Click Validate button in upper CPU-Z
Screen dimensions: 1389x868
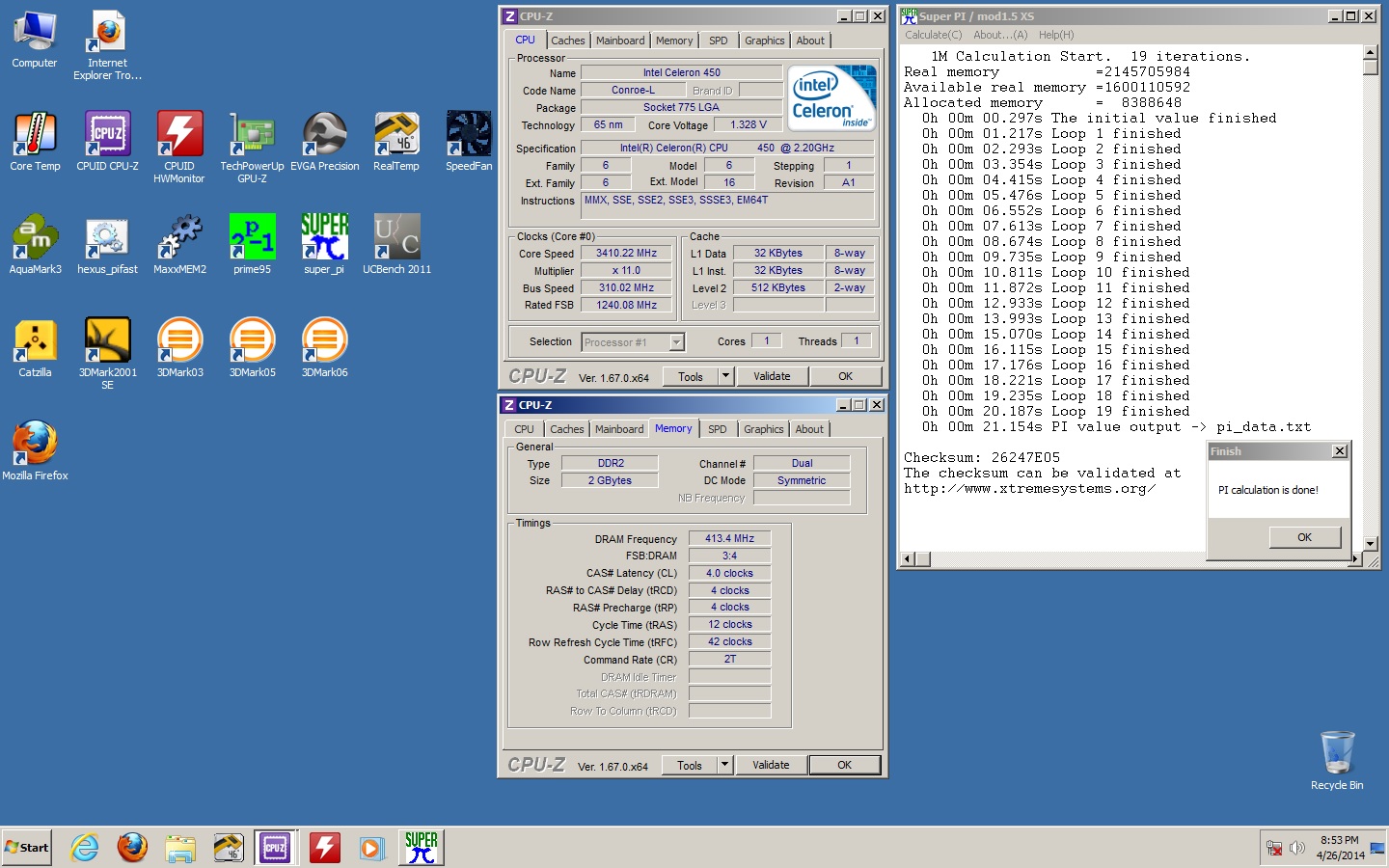772,376
